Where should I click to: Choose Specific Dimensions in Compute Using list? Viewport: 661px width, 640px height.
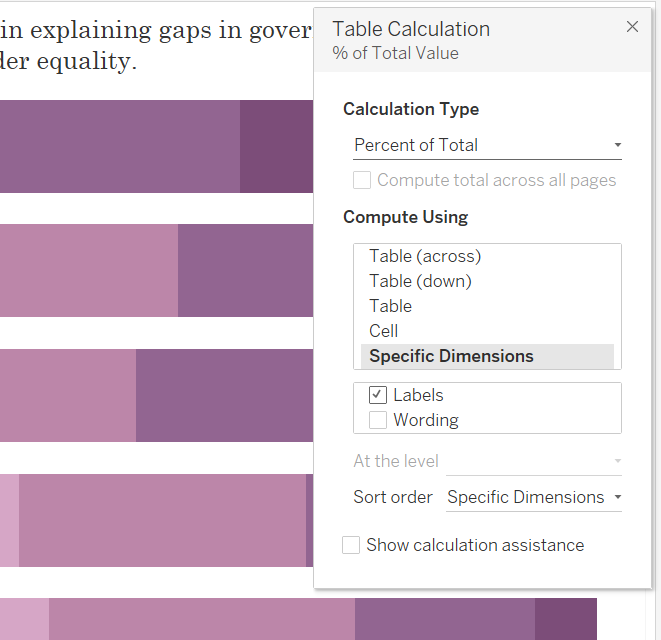coord(451,356)
